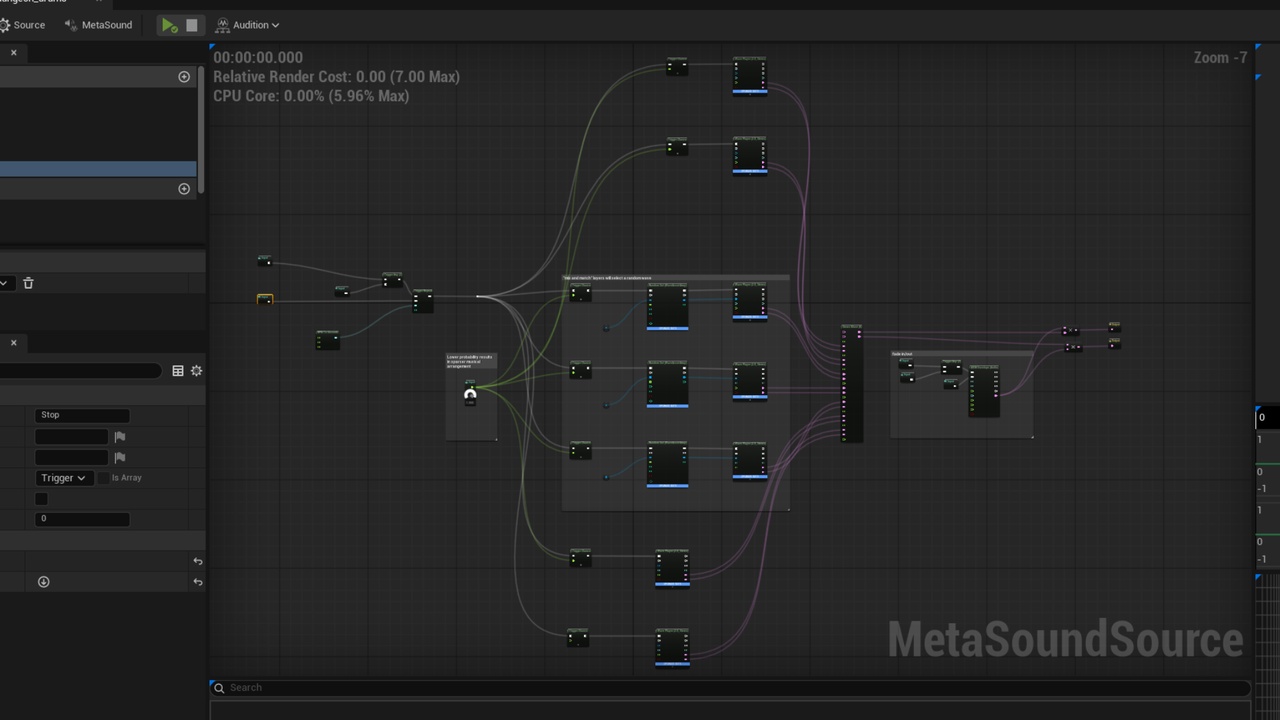Toggle the Is Array checkbox
1280x720 pixels.
coord(103,478)
